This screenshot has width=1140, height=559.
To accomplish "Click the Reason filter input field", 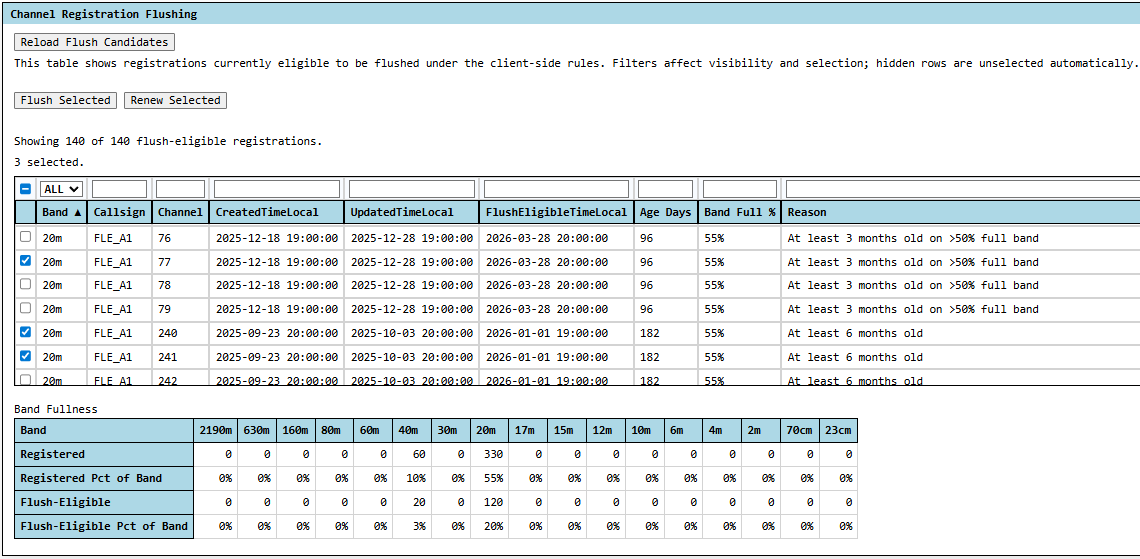I will coord(960,189).
